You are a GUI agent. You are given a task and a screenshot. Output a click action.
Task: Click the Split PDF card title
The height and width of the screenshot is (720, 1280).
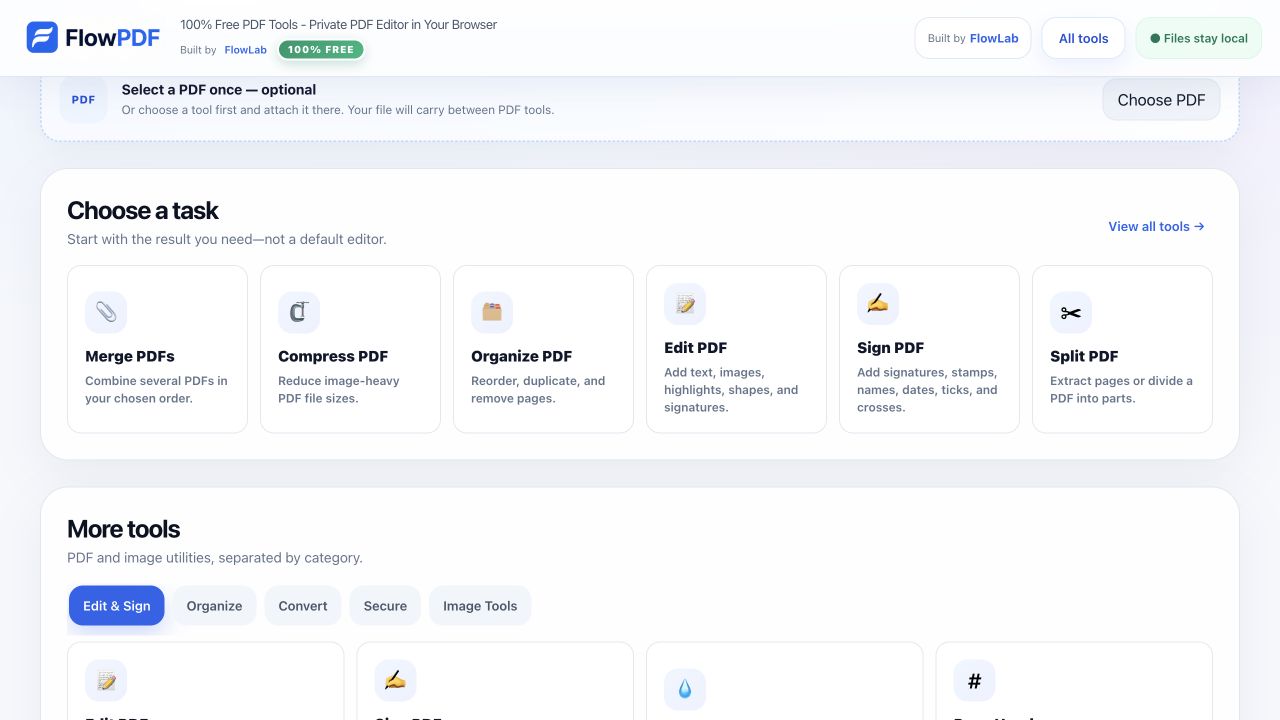[1084, 356]
